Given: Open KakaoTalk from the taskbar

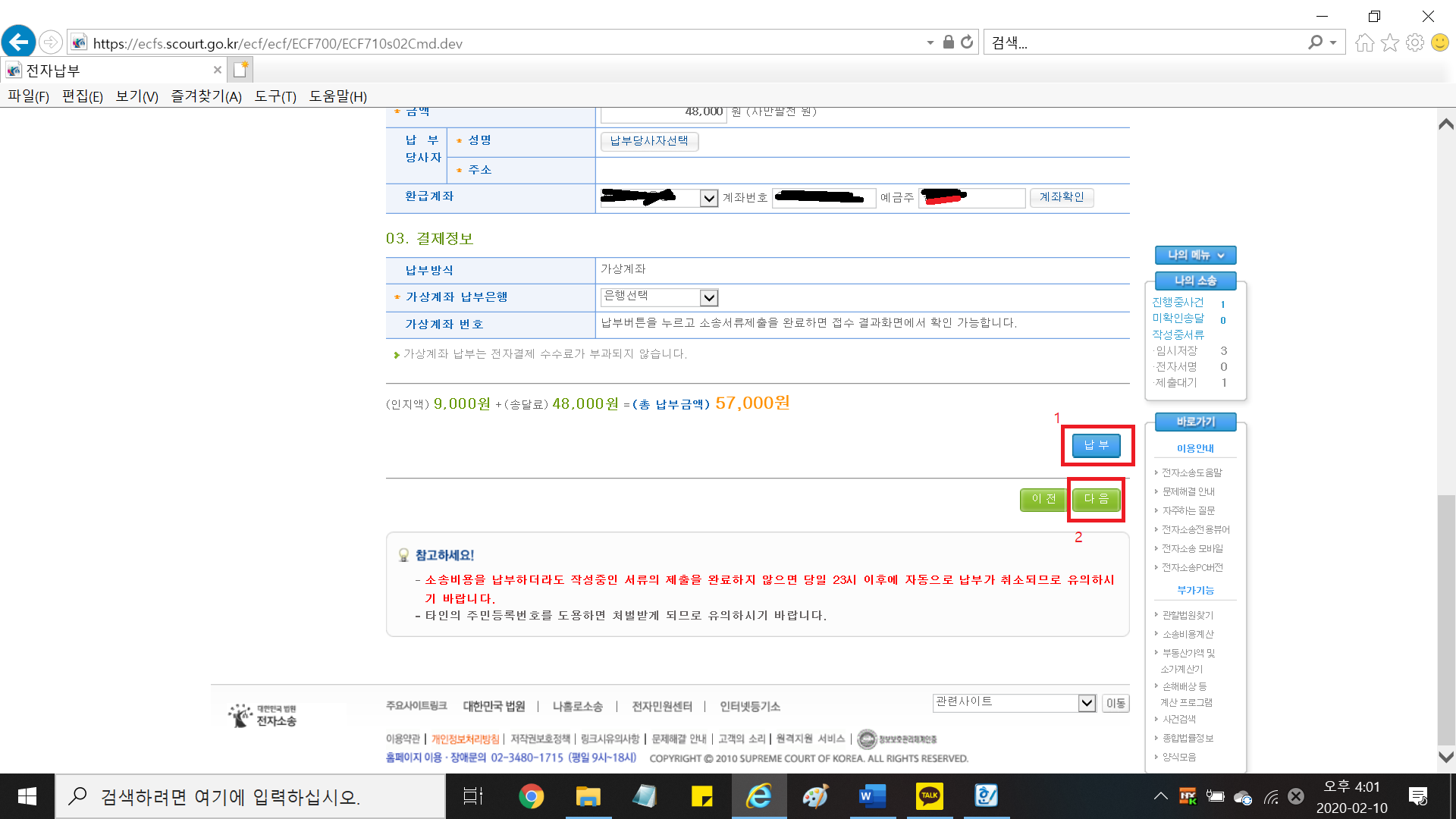Looking at the screenshot, I should [929, 796].
